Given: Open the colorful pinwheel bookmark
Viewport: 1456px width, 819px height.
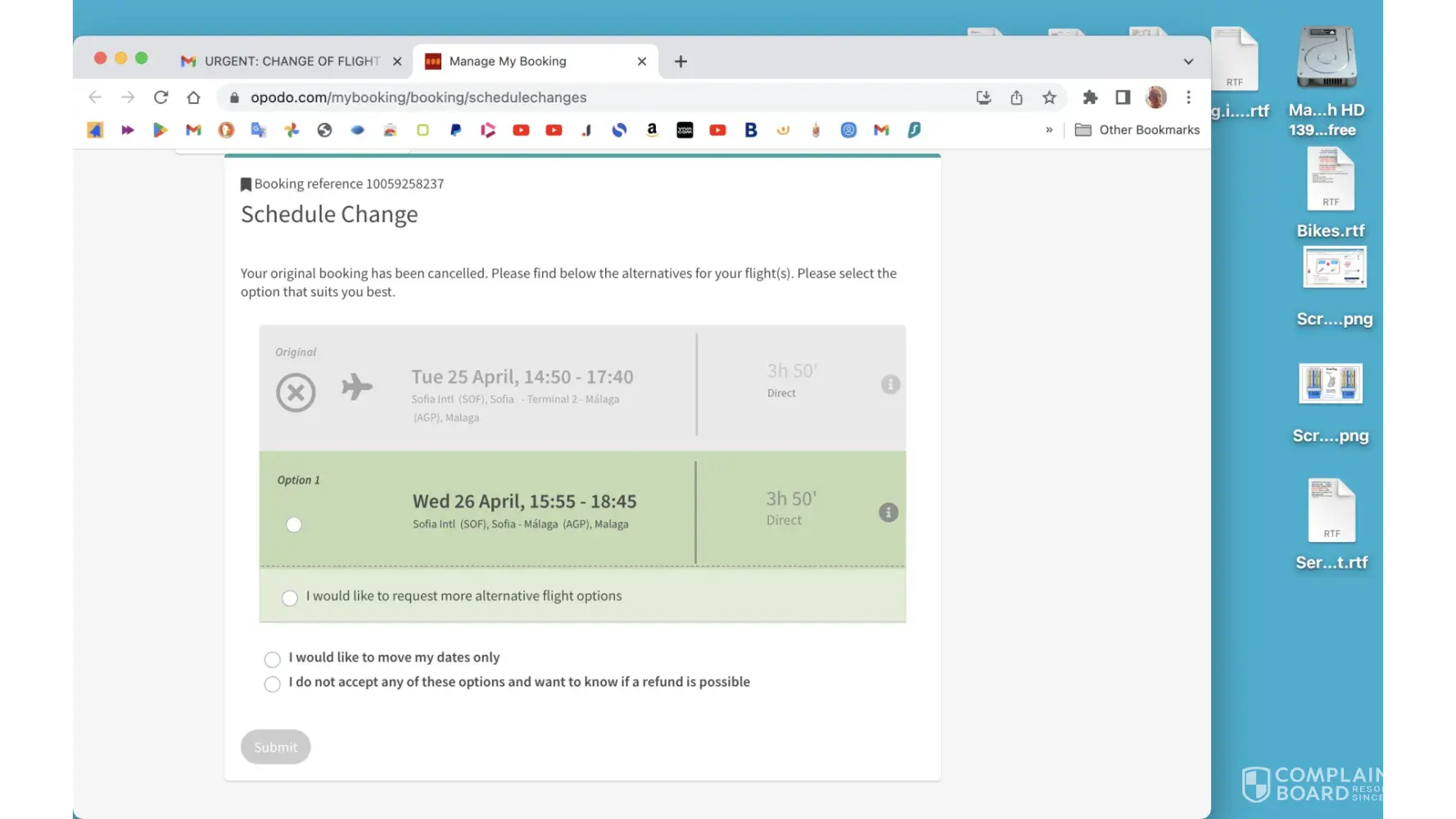Looking at the screenshot, I should coord(292,129).
